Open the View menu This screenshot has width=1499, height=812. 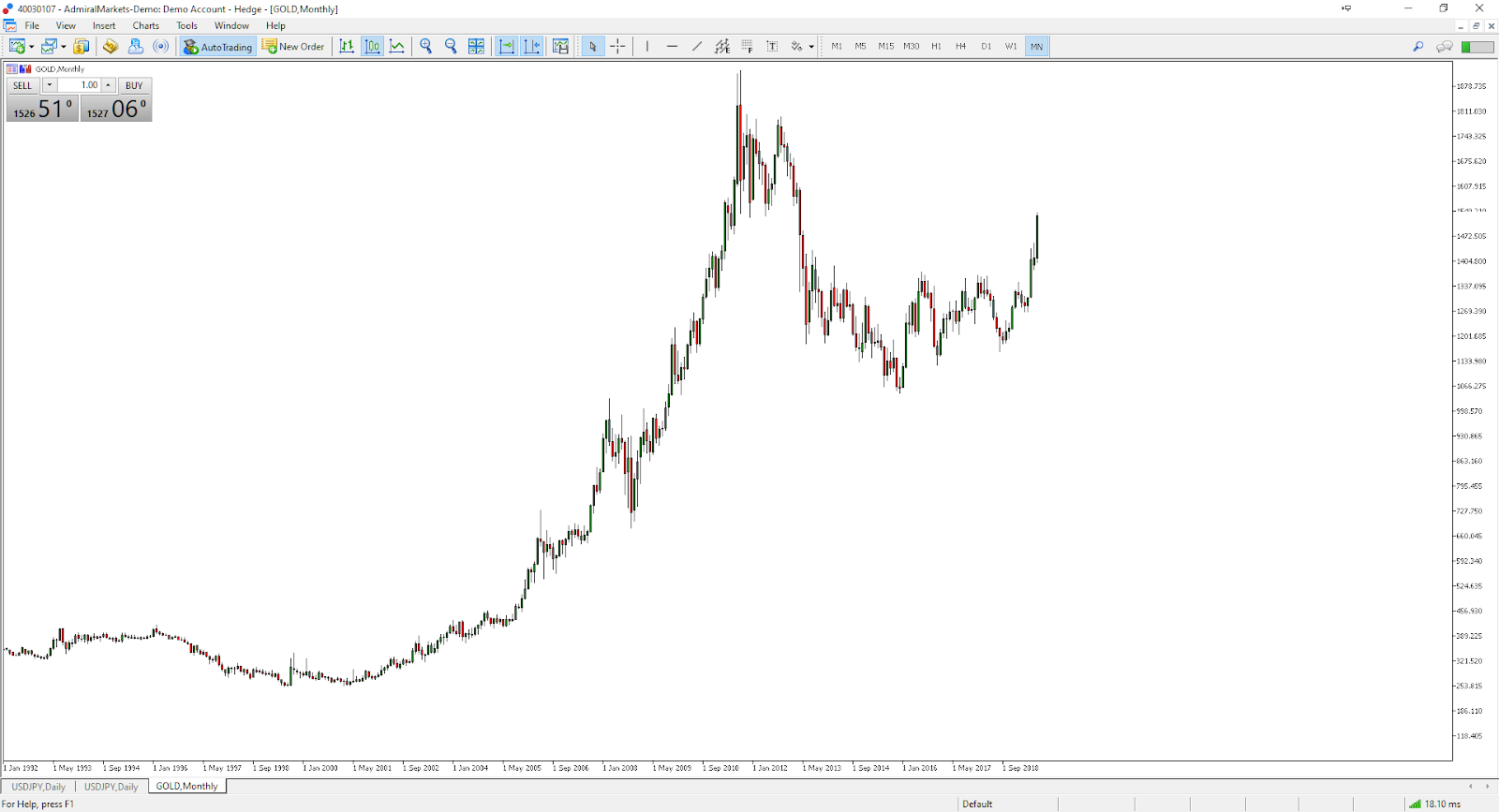coord(66,25)
